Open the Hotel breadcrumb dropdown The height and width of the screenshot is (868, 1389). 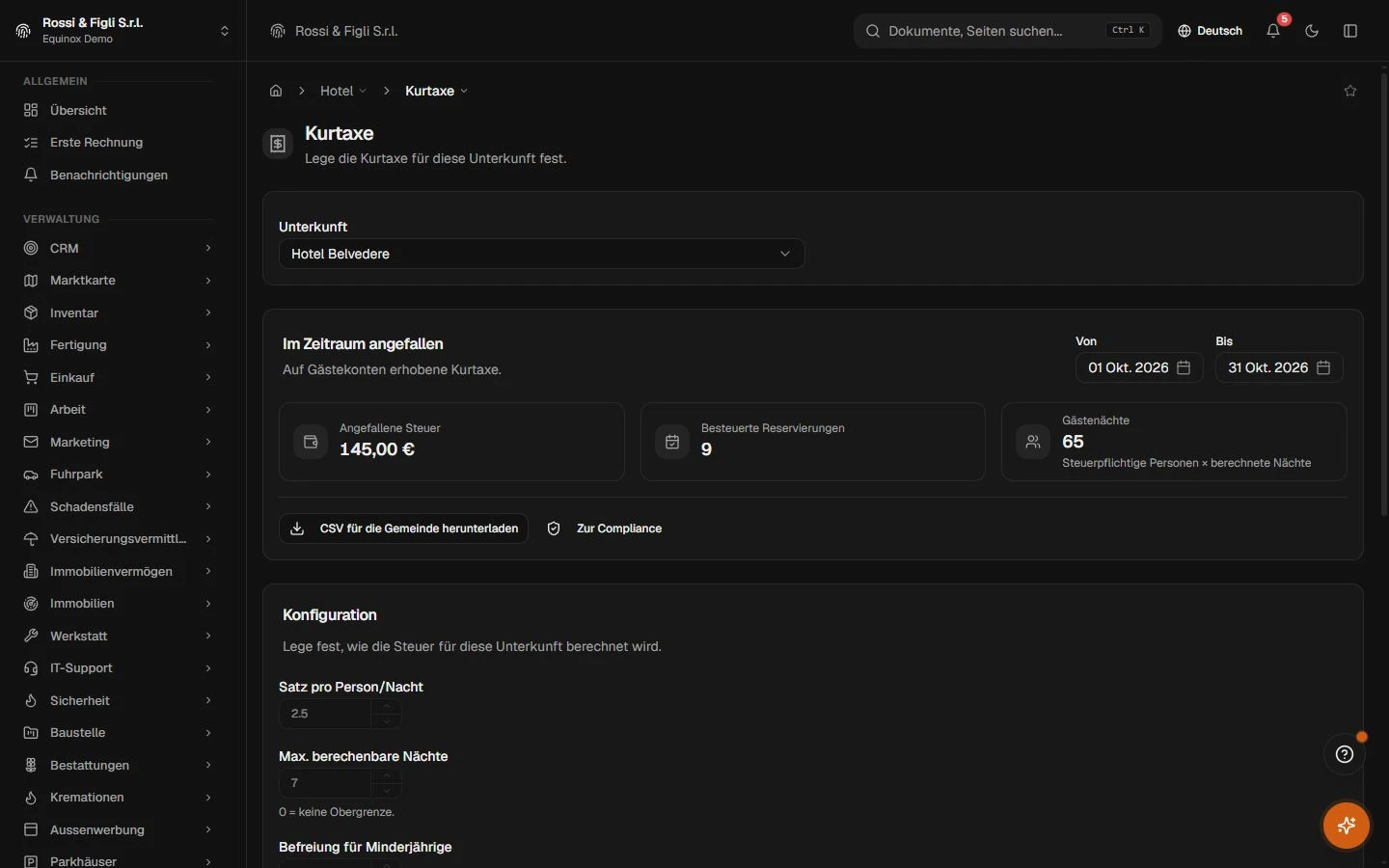(343, 91)
